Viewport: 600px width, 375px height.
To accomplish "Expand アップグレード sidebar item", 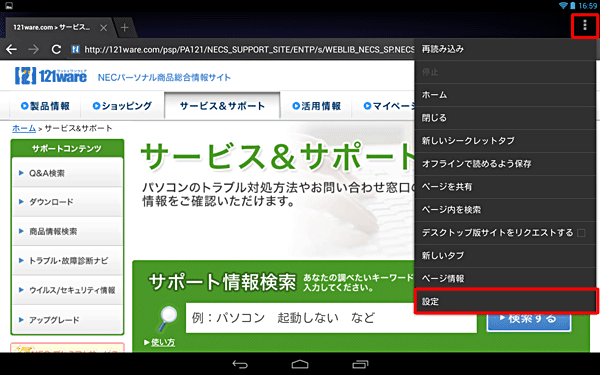I will tap(67, 320).
